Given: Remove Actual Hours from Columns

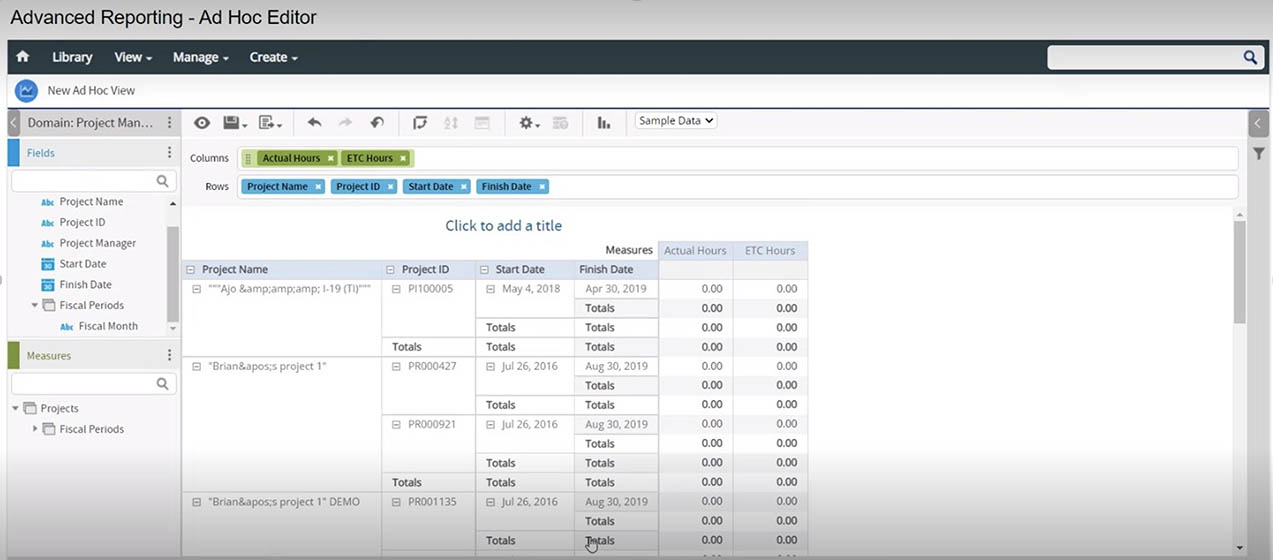Looking at the screenshot, I should [331, 158].
